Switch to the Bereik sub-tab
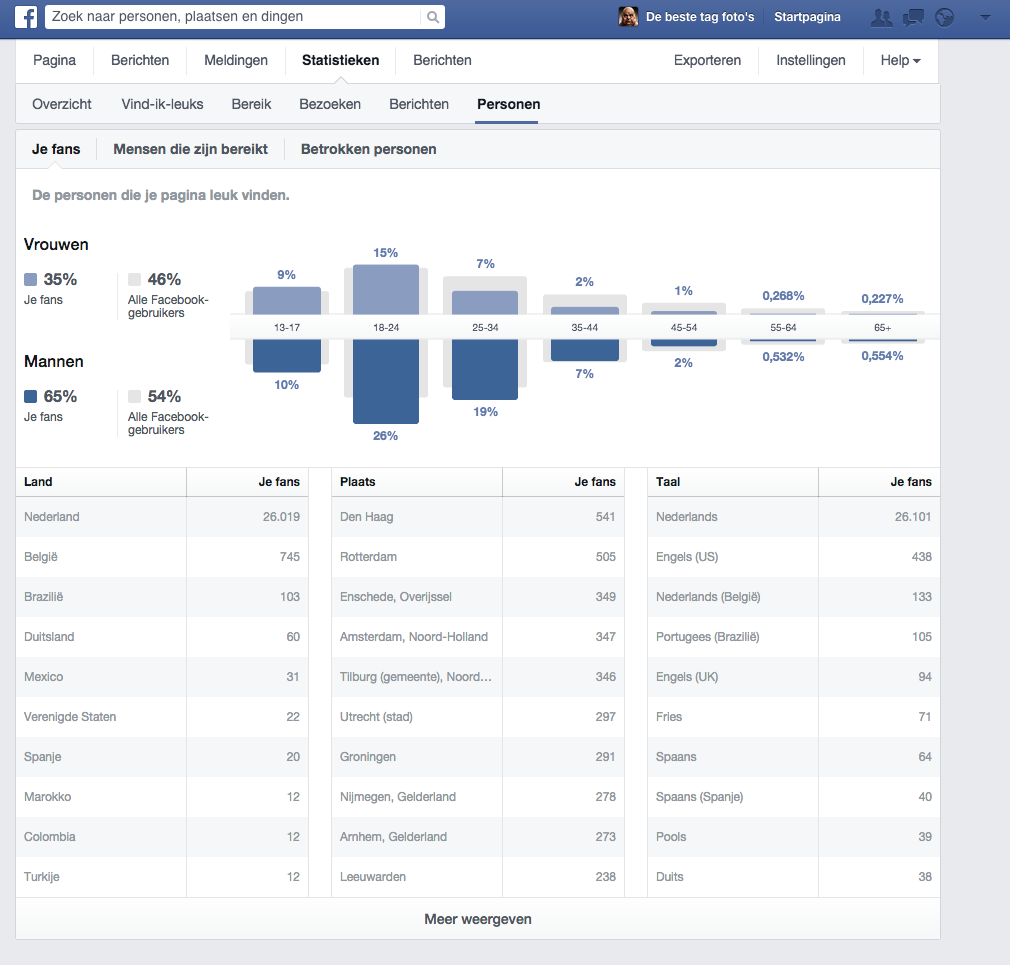Viewport: 1010px width, 965px height. click(x=251, y=104)
